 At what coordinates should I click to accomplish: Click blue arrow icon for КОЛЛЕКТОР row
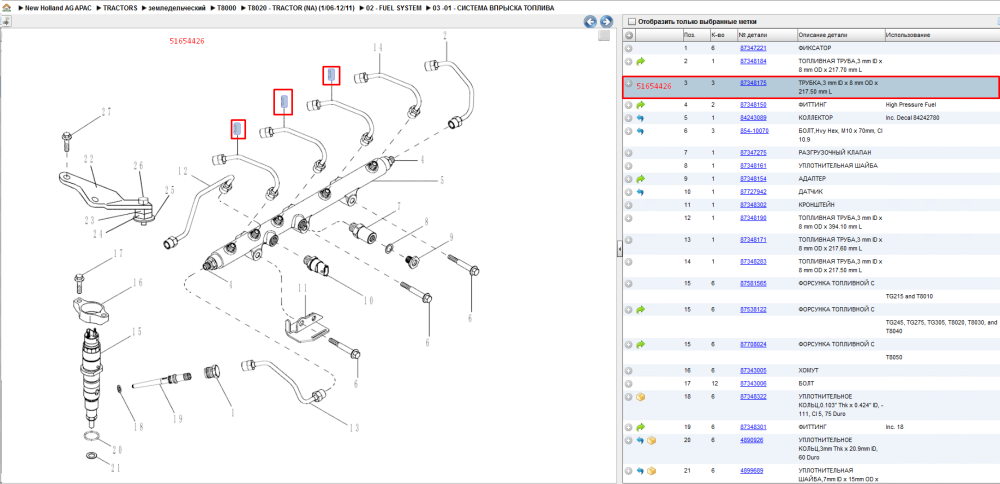click(641, 118)
